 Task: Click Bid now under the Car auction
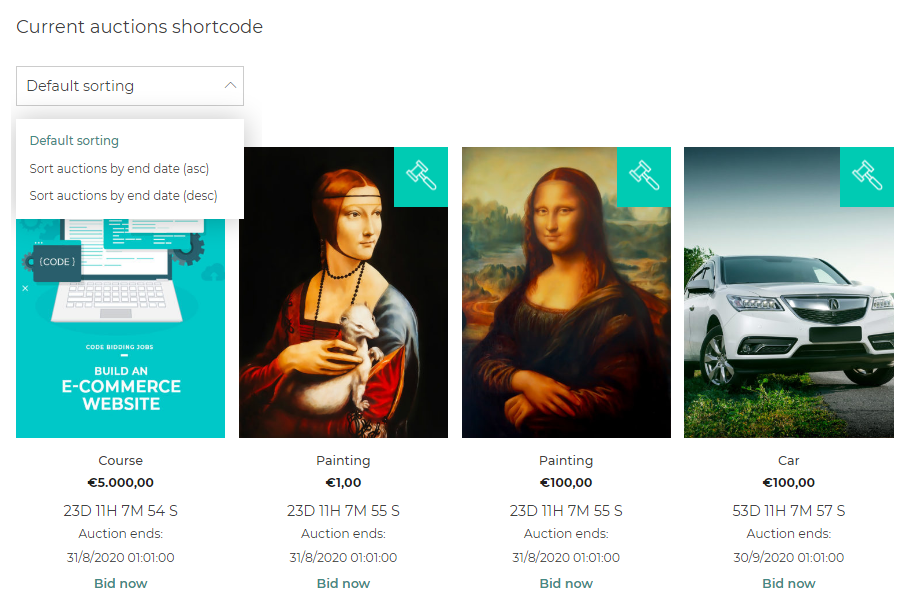(789, 584)
